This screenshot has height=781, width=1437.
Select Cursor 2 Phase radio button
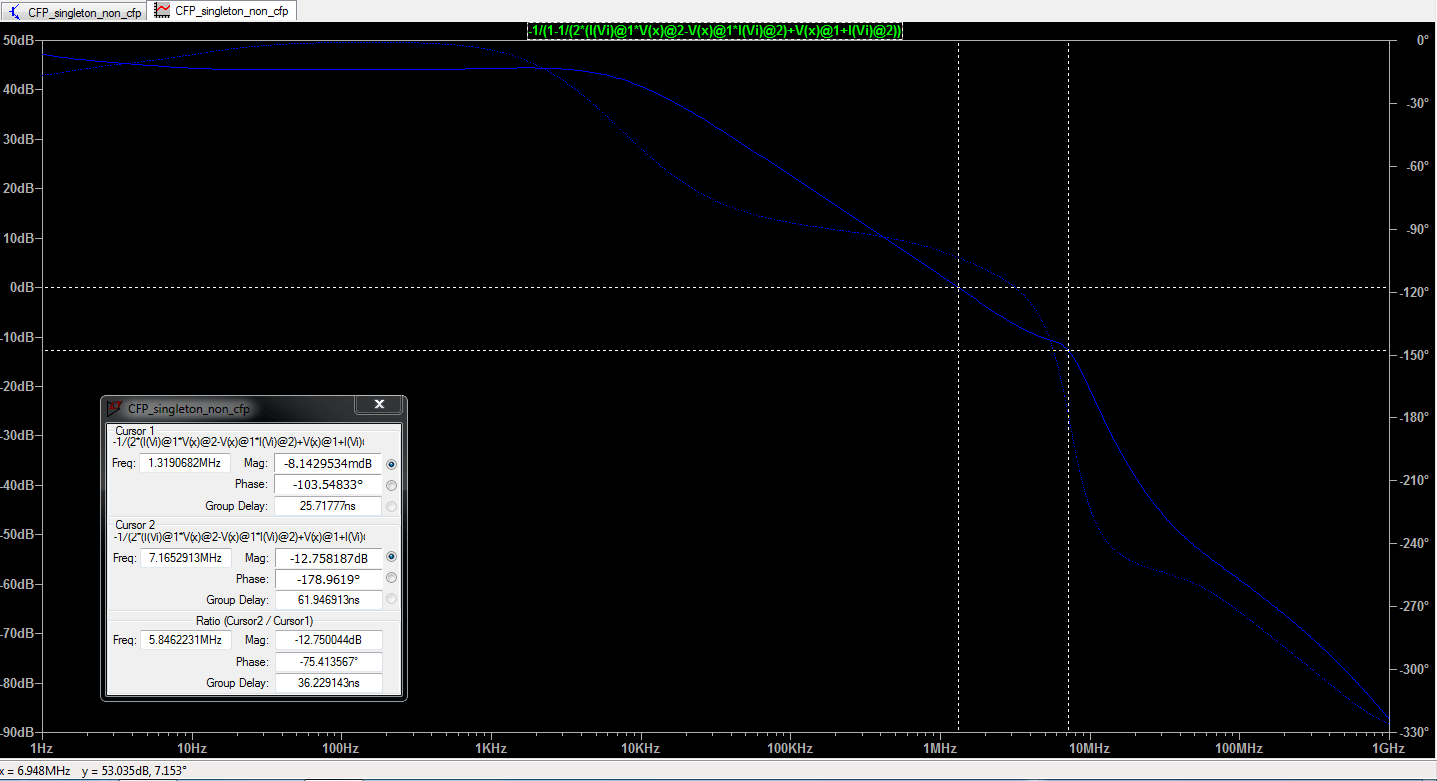point(391,578)
